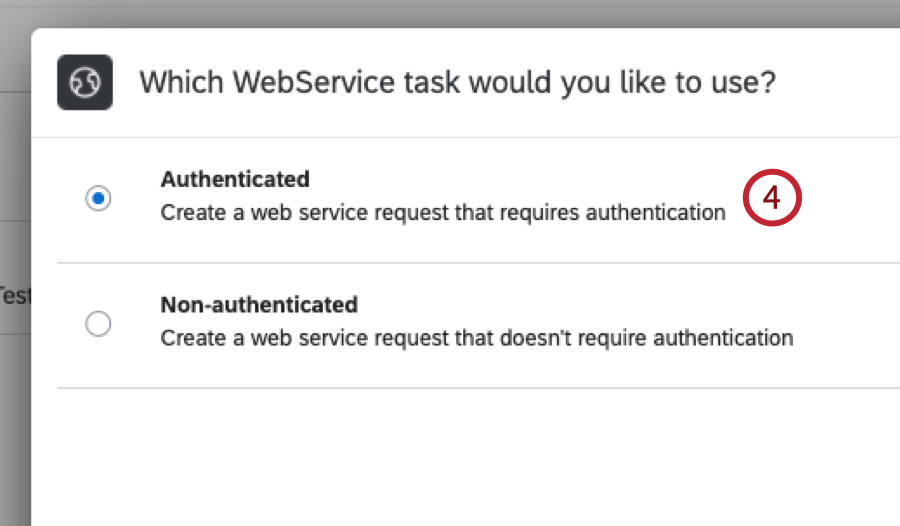Click the dialog title asking which WebService task

pyautogui.click(x=457, y=82)
